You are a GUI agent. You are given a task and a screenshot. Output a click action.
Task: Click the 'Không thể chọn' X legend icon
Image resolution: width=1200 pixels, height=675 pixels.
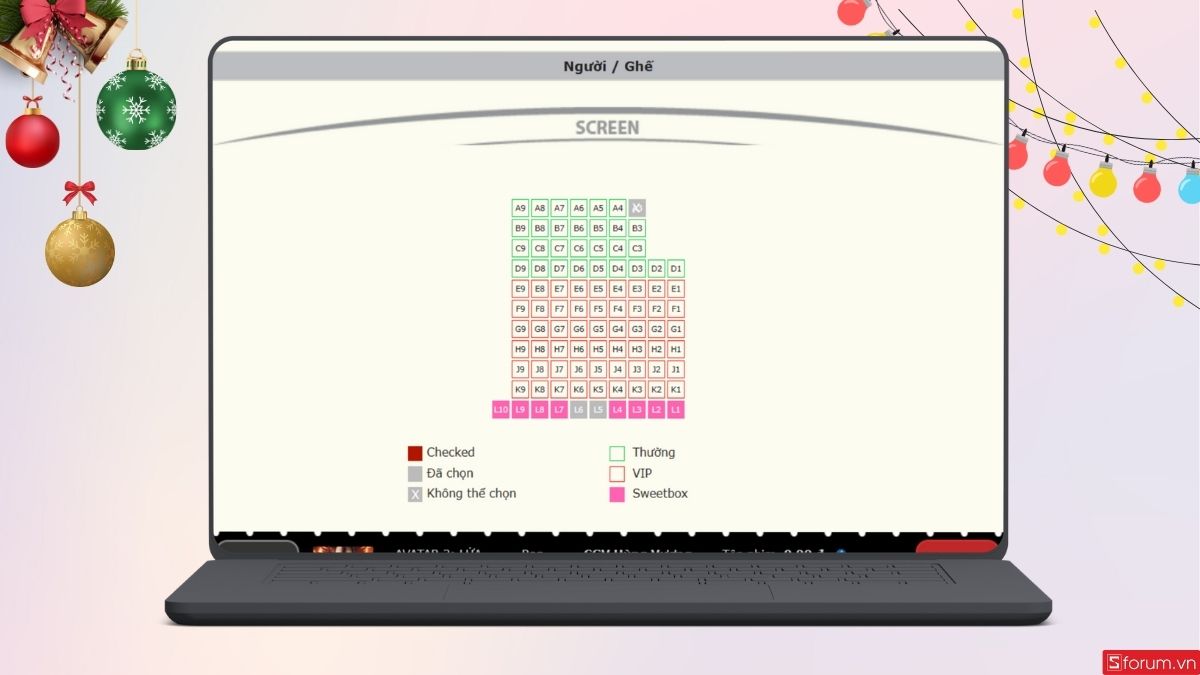click(x=415, y=494)
